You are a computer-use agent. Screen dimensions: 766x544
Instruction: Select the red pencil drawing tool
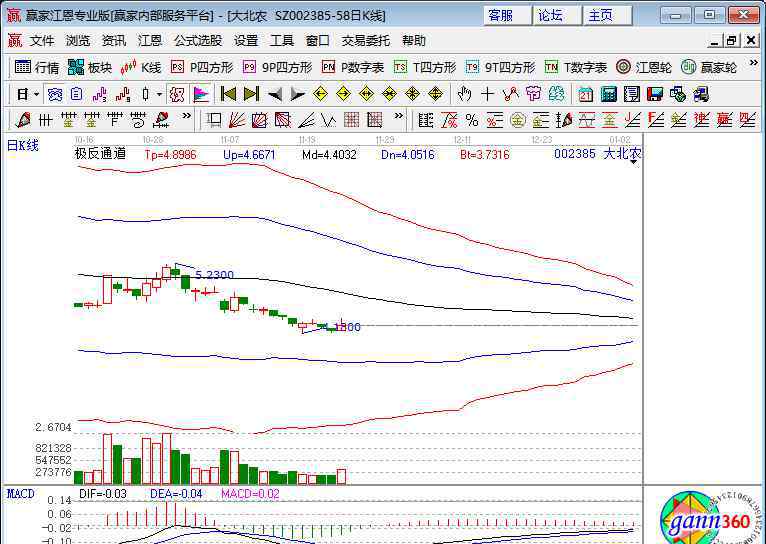[x=23, y=120]
